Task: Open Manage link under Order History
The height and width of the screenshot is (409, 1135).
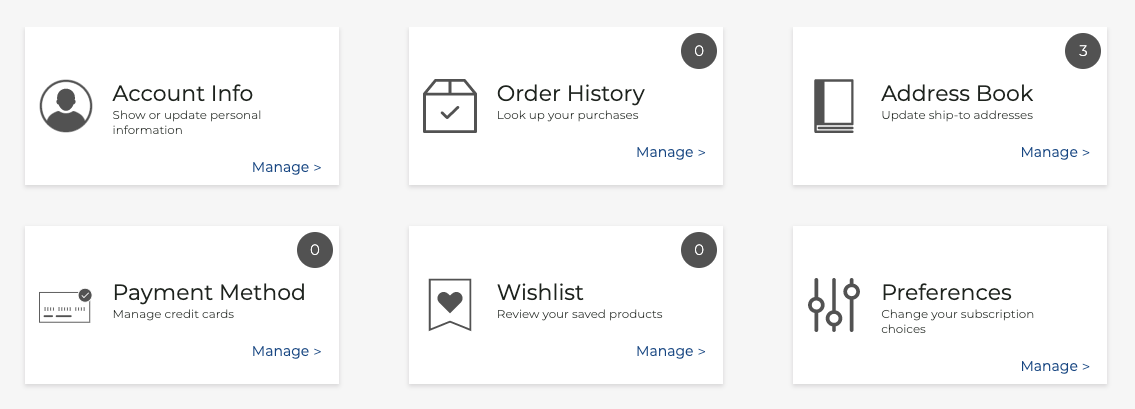Action: click(x=670, y=152)
